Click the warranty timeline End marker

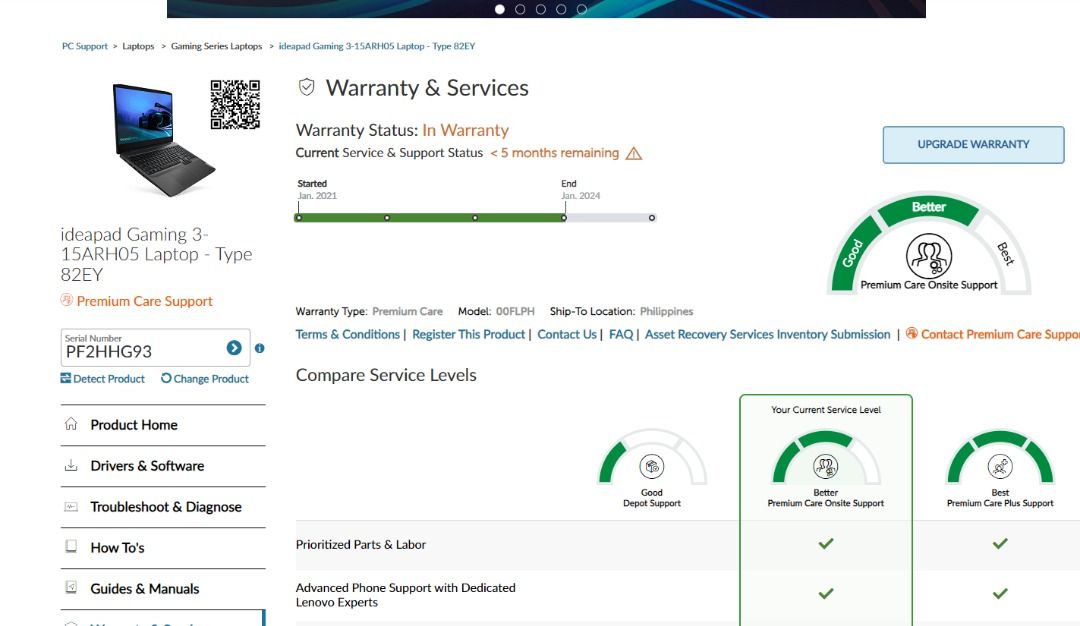click(564, 217)
